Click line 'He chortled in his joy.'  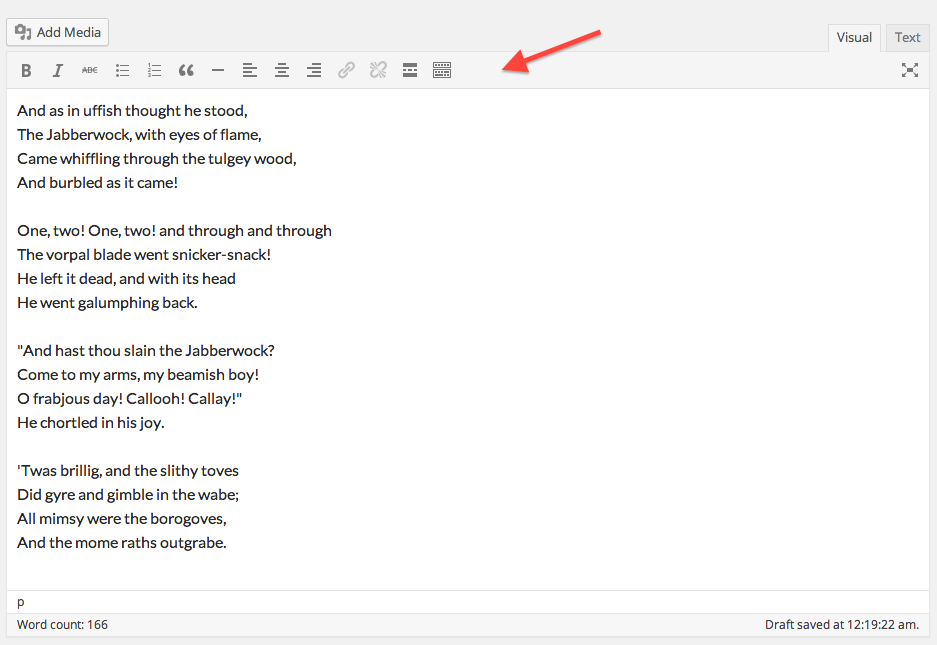[91, 423]
